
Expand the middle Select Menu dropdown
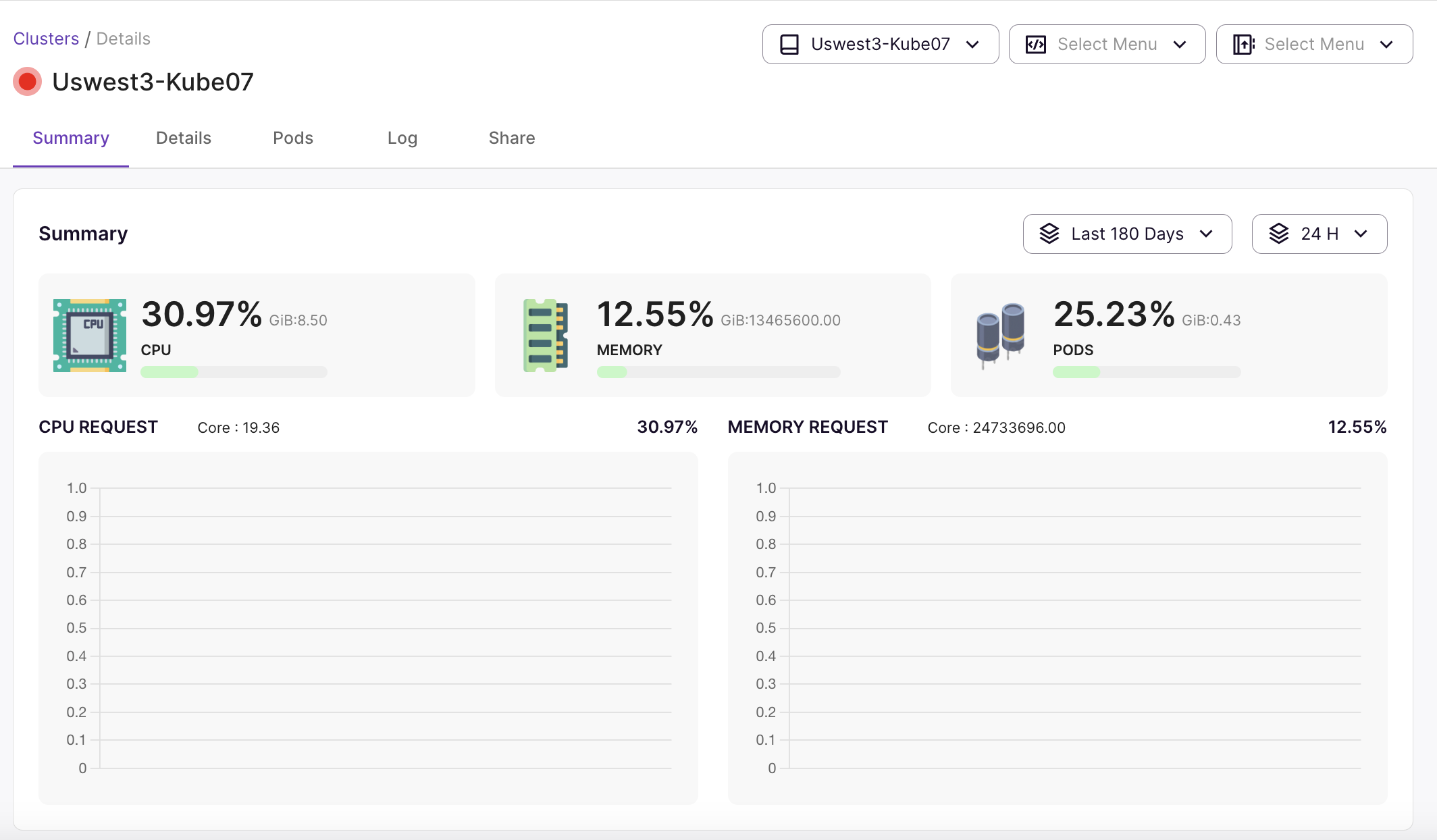click(x=1107, y=45)
